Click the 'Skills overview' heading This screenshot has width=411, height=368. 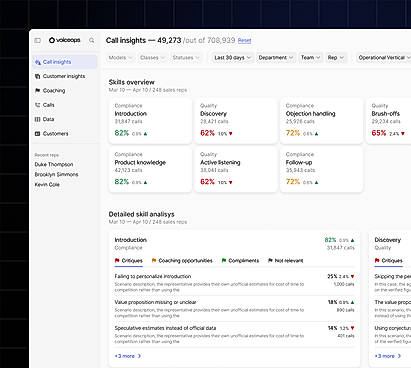[132, 82]
